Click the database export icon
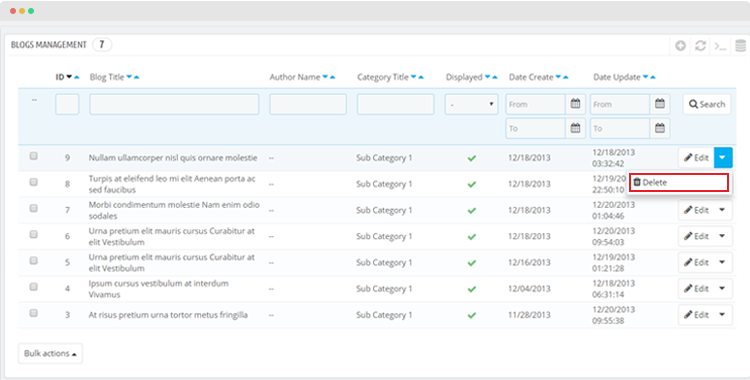This screenshot has width=750, height=380. coord(740,45)
